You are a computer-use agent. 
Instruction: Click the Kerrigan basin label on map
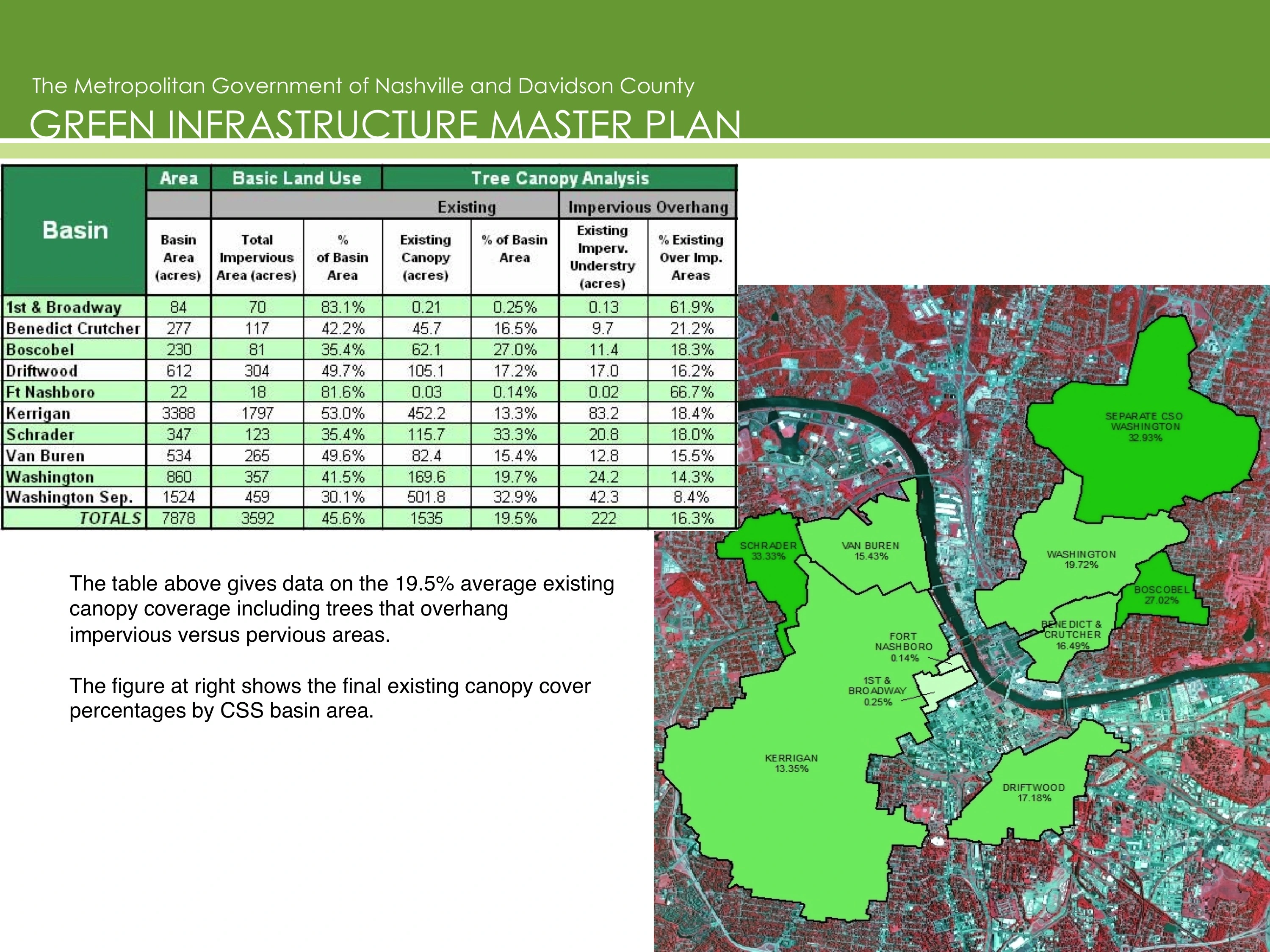pos(791,763)
